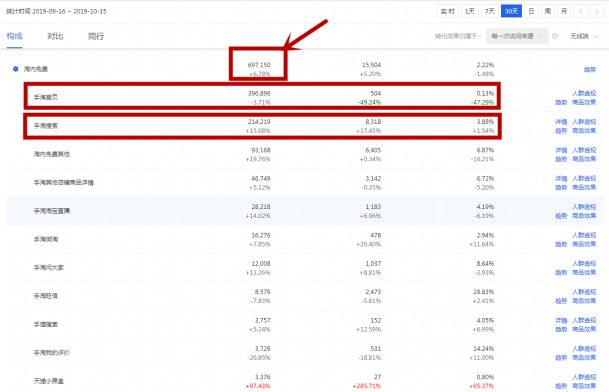This screenshot has width=609, height=392.
Task: Select the 1天 time range button
Action: tap(470, 11)
